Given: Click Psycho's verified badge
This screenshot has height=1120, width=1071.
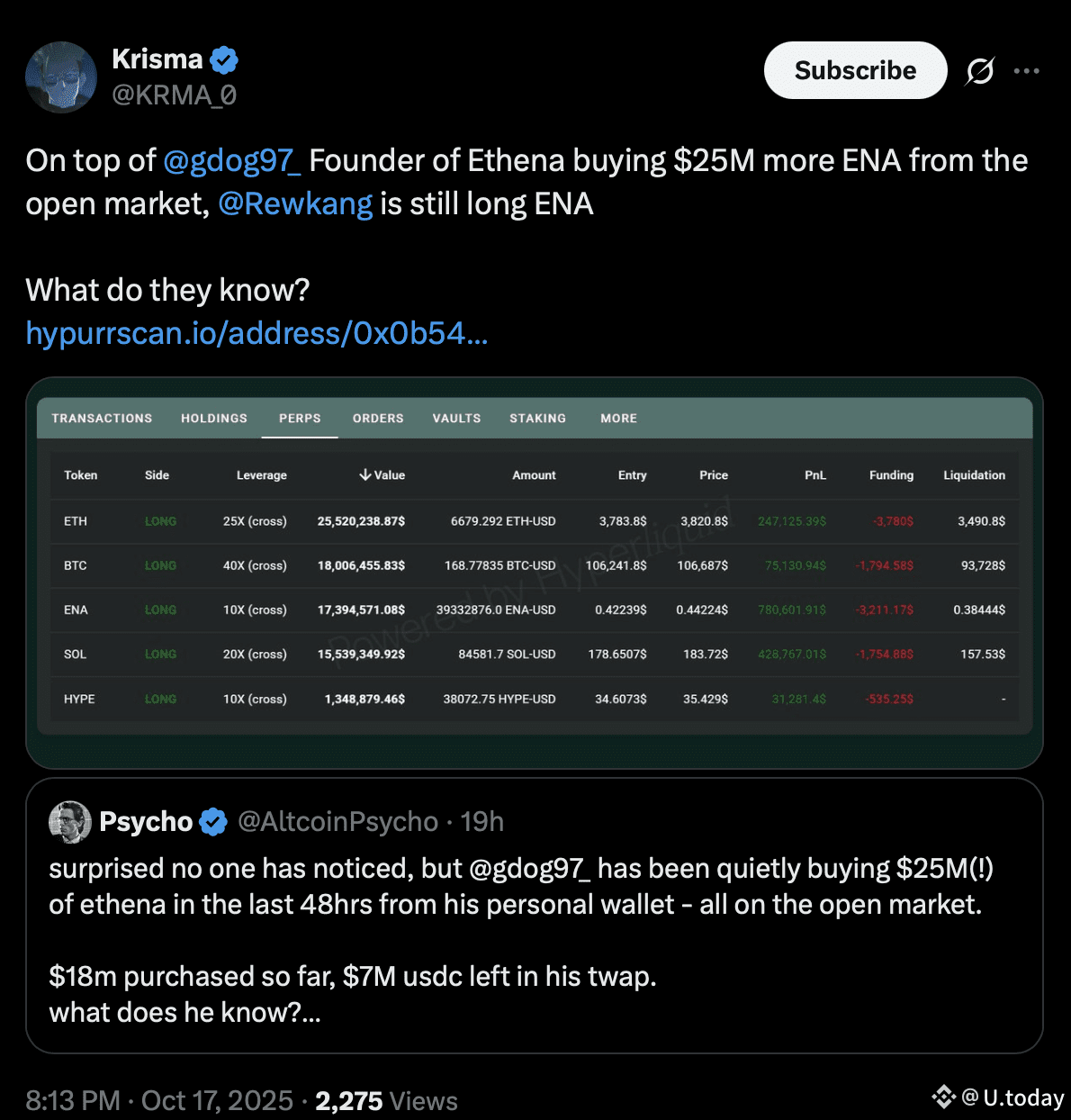Looking at the screenshot, I should (x=213, y=822).
